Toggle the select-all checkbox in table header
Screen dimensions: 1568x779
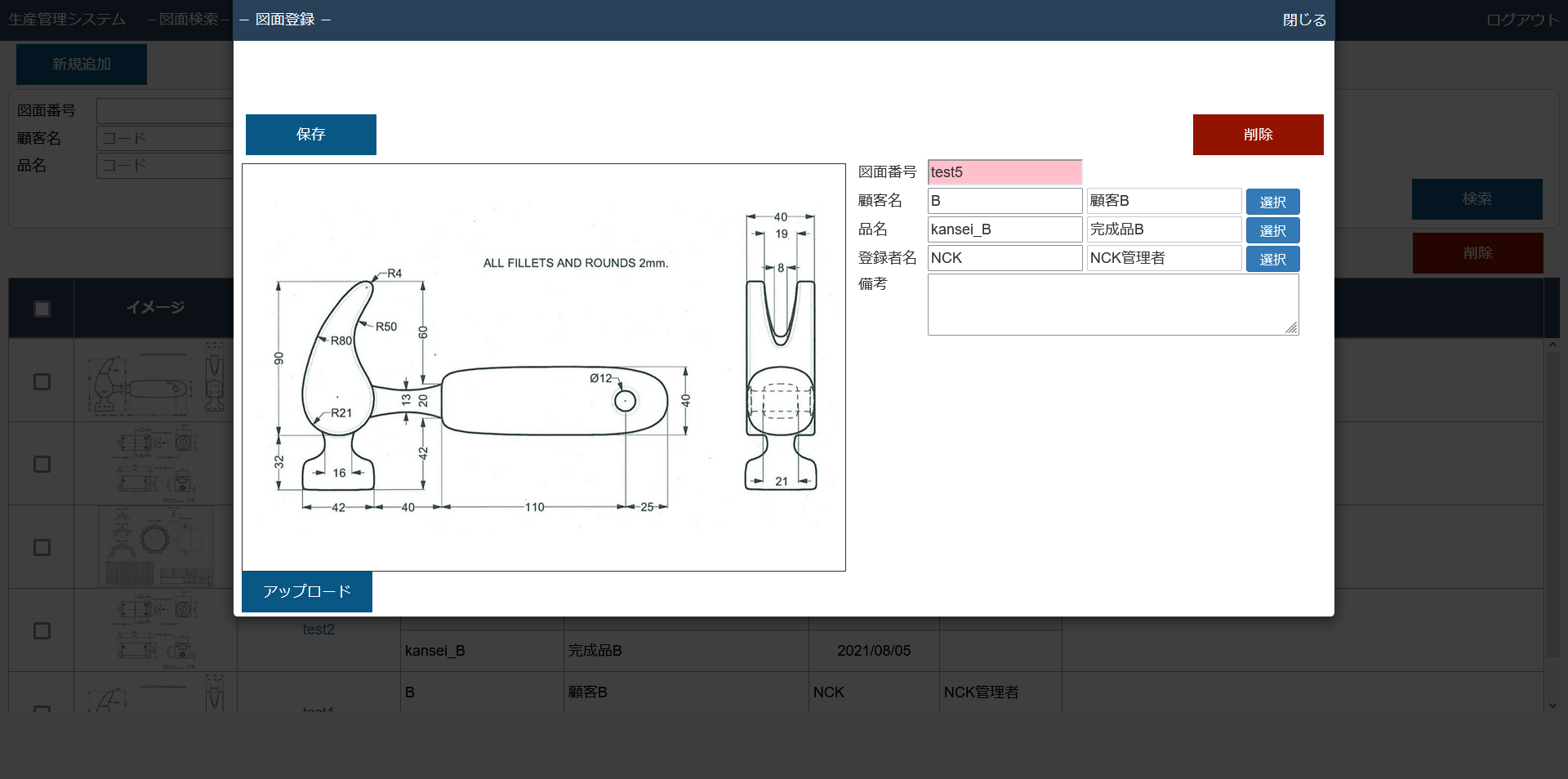[x=42, y=309]
